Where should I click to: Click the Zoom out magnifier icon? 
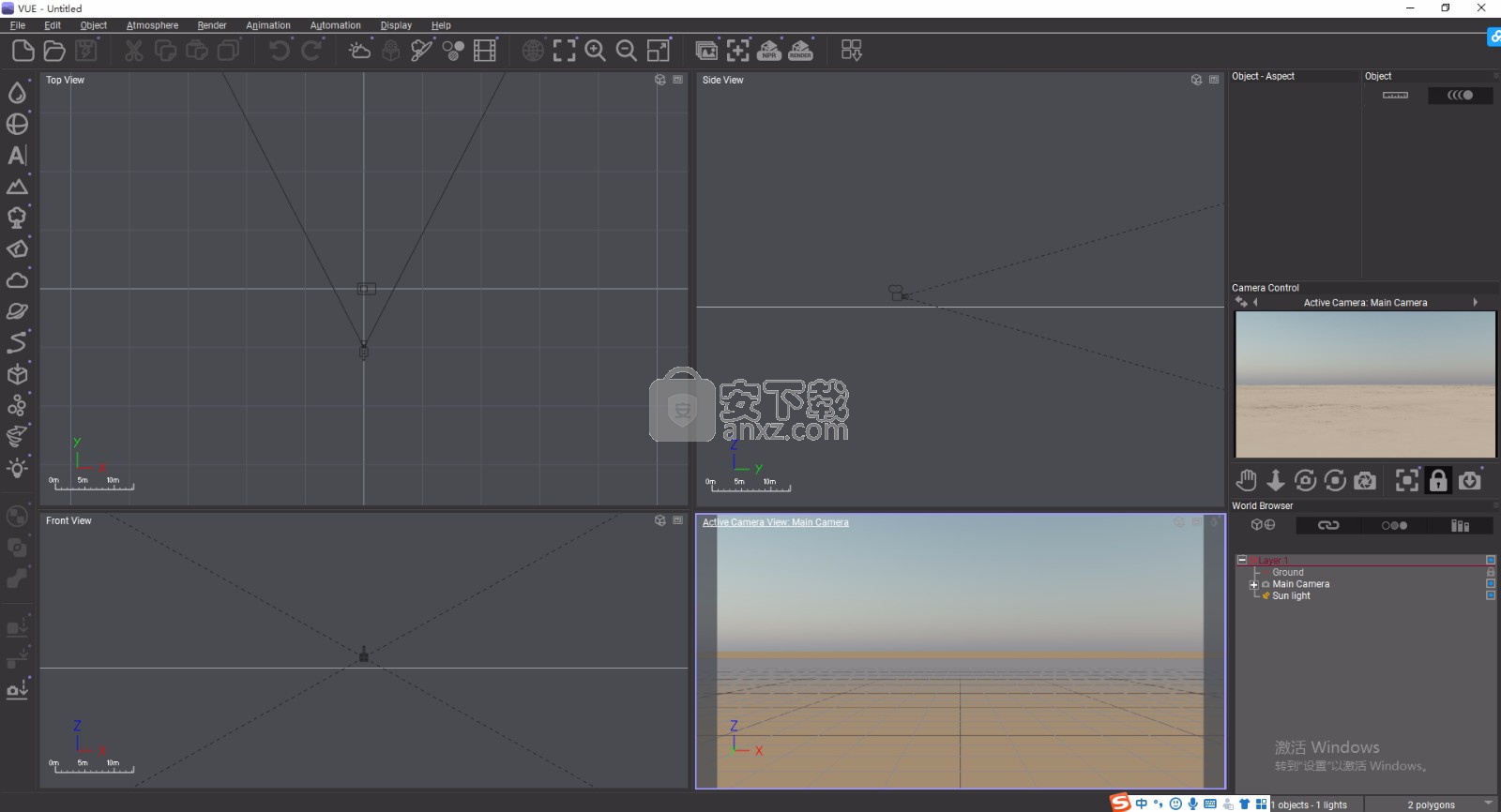(627, 51)
